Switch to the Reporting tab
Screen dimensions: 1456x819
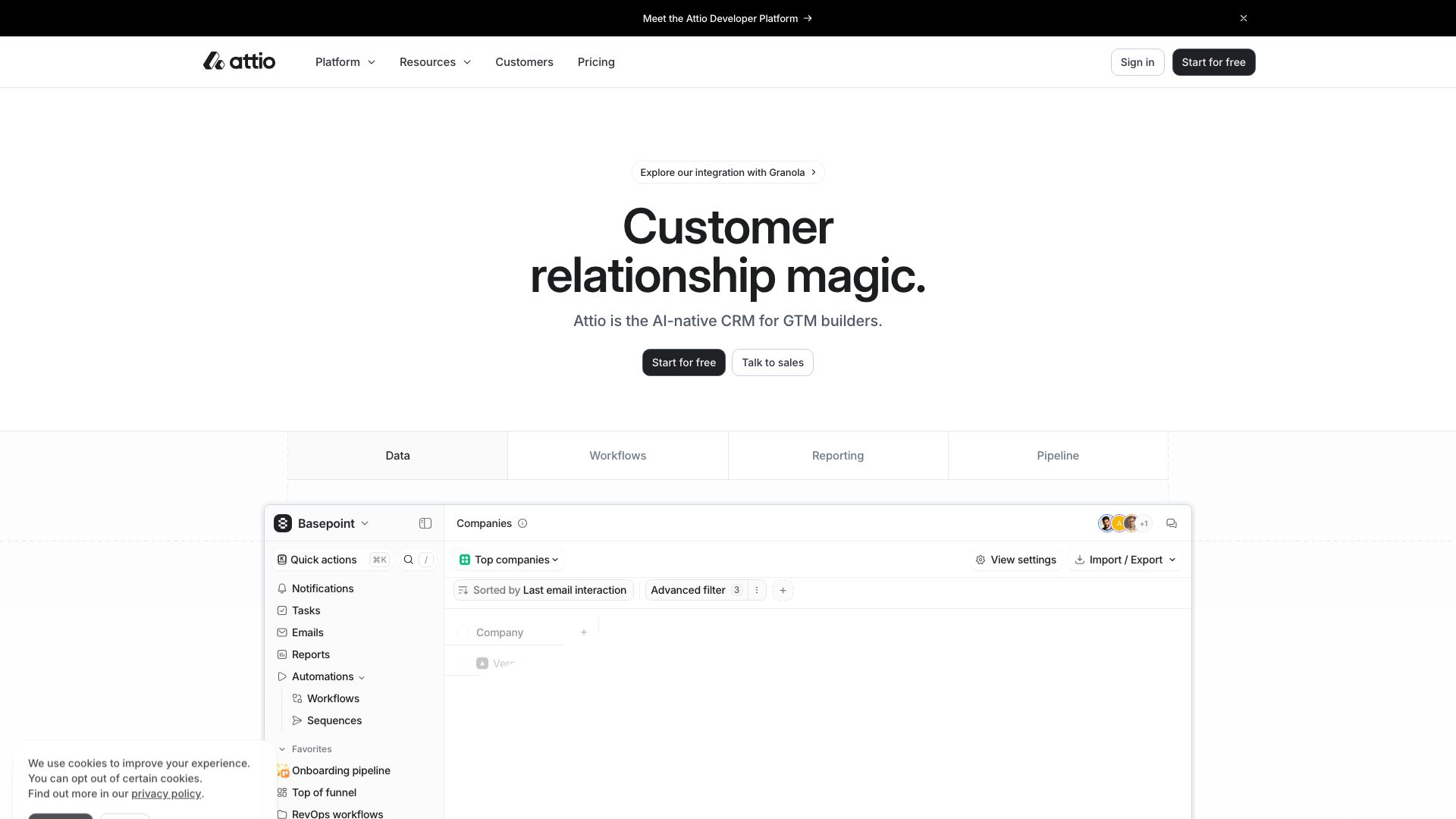point(837,455)
